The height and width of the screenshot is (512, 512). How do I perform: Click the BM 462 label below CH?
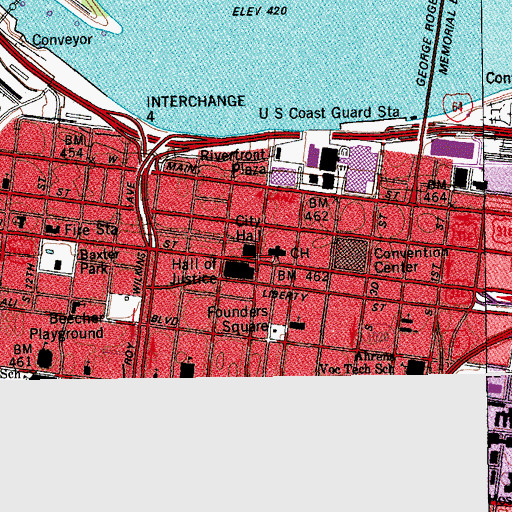pyautogui.click(x=303, y=276)
